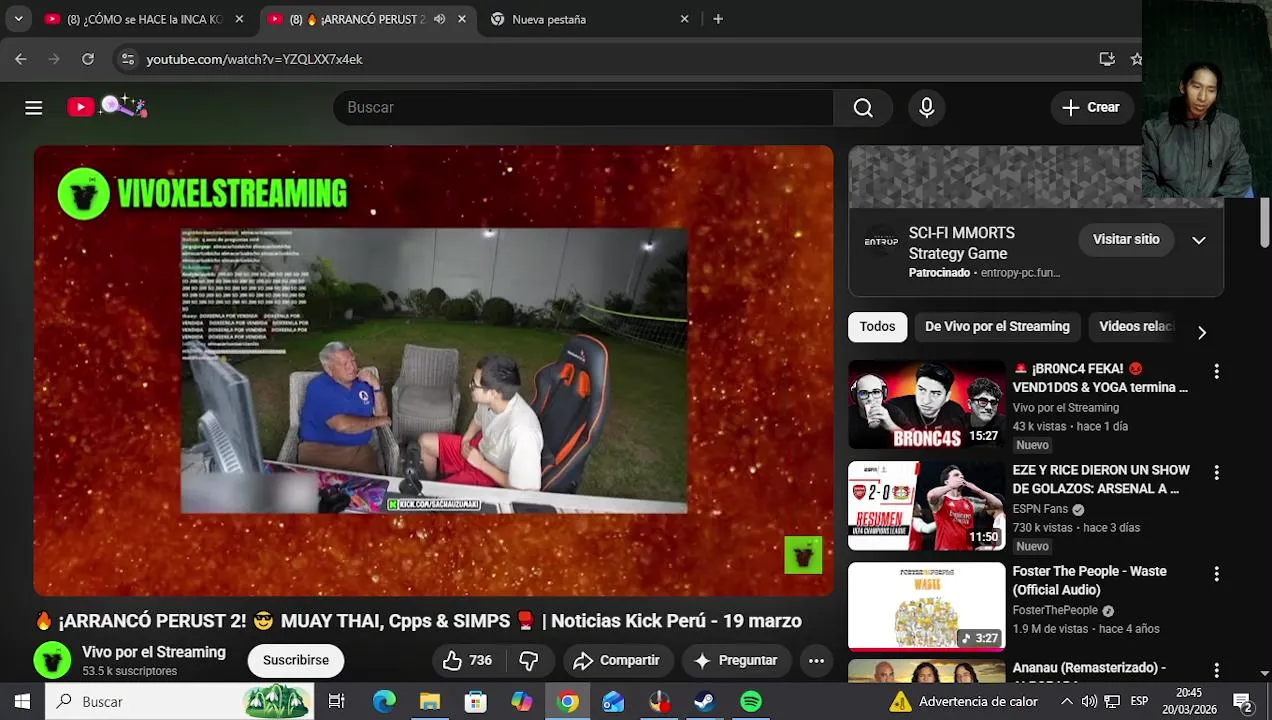Open the Advertencia de calor weather widget
1272x720 pixels.
(x=964, y=701)
